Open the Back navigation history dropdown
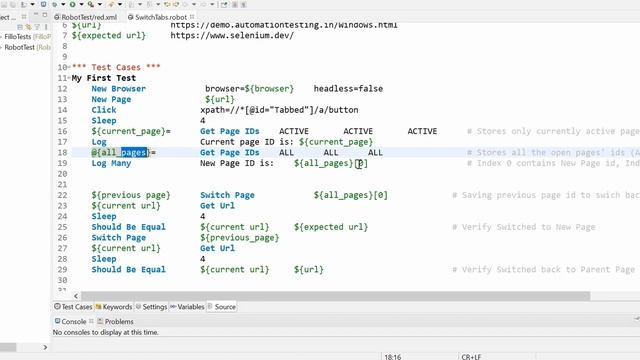640x360 pixels. tap(194, 4)
